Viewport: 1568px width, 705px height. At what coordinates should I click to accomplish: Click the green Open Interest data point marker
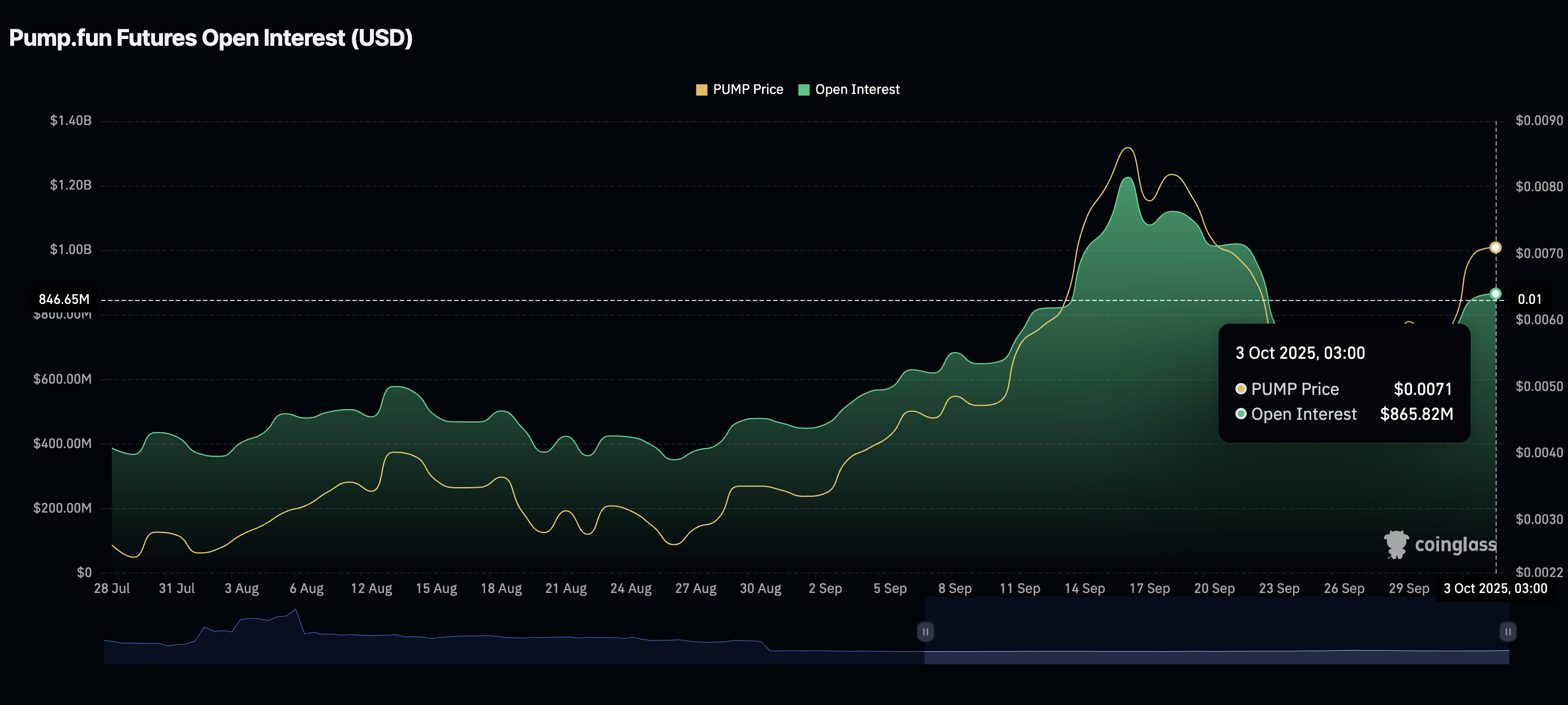1495,294
